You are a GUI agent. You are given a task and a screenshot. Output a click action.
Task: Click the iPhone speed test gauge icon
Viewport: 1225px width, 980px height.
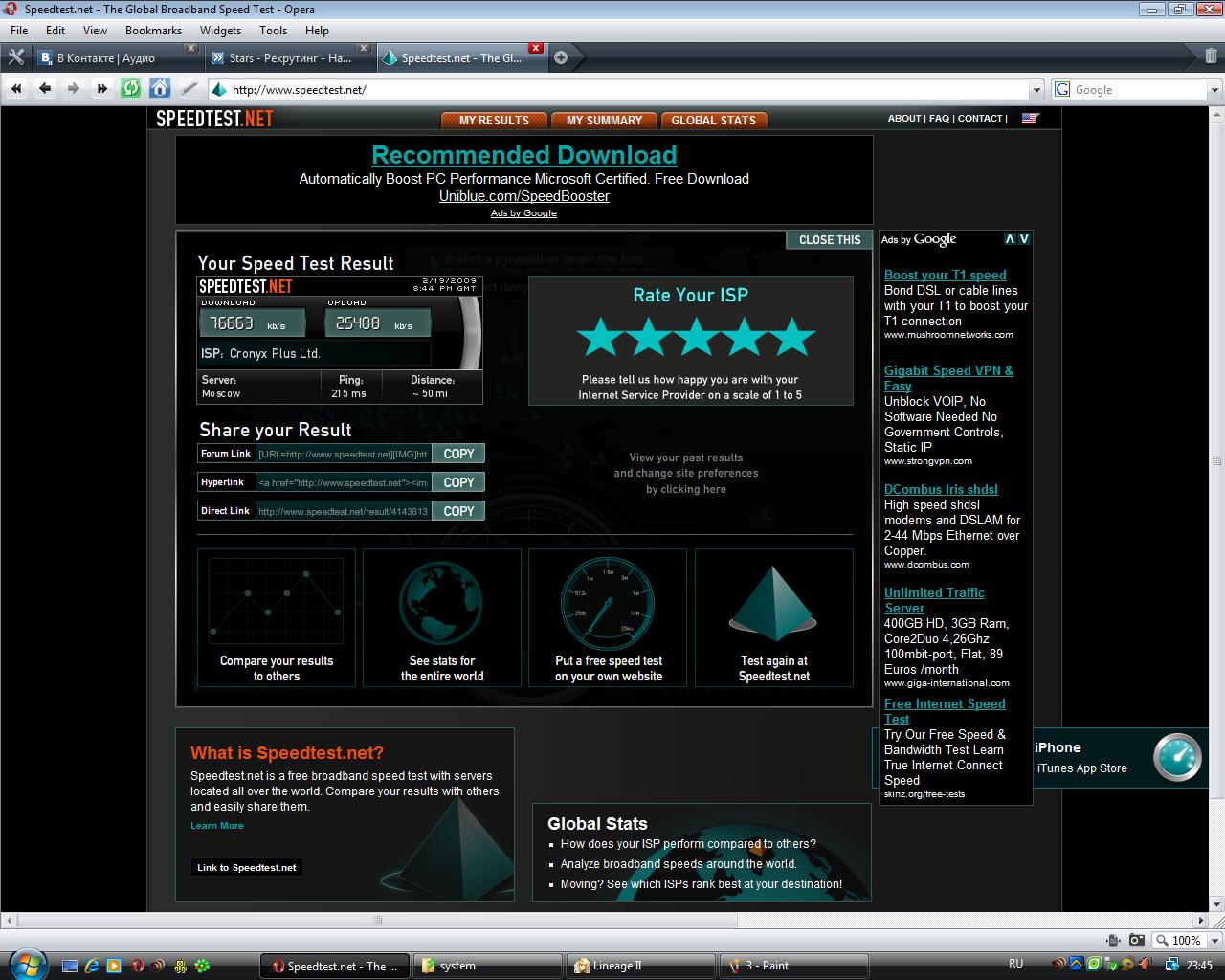pyautogui.click(x=1177, y=757)
